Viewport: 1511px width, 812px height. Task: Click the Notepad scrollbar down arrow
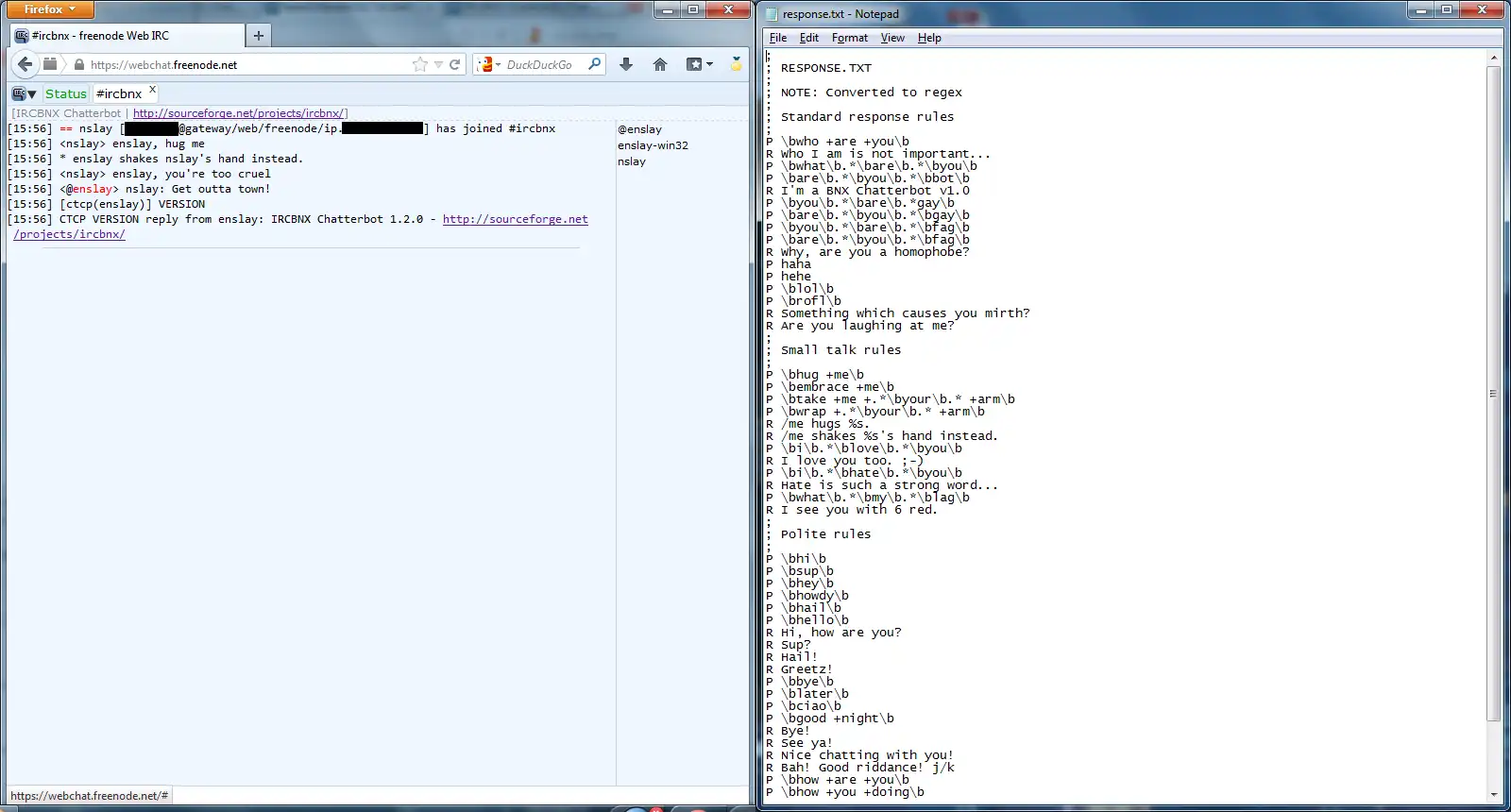[1494, 794]
